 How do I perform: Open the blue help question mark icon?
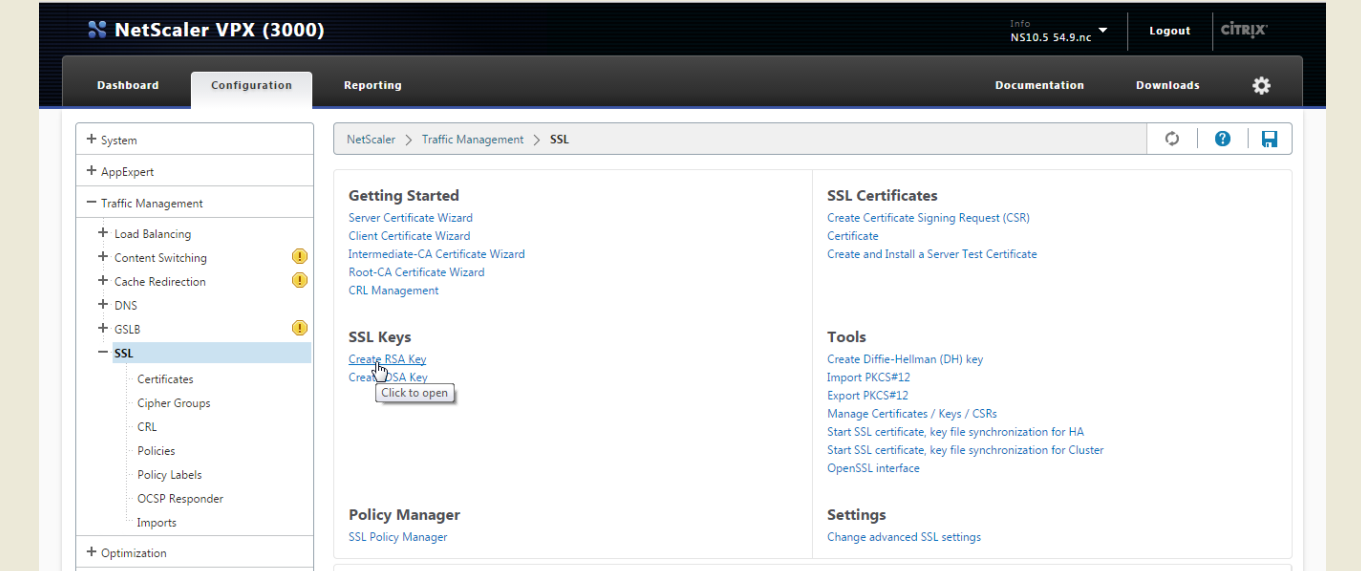[1222, 139]
